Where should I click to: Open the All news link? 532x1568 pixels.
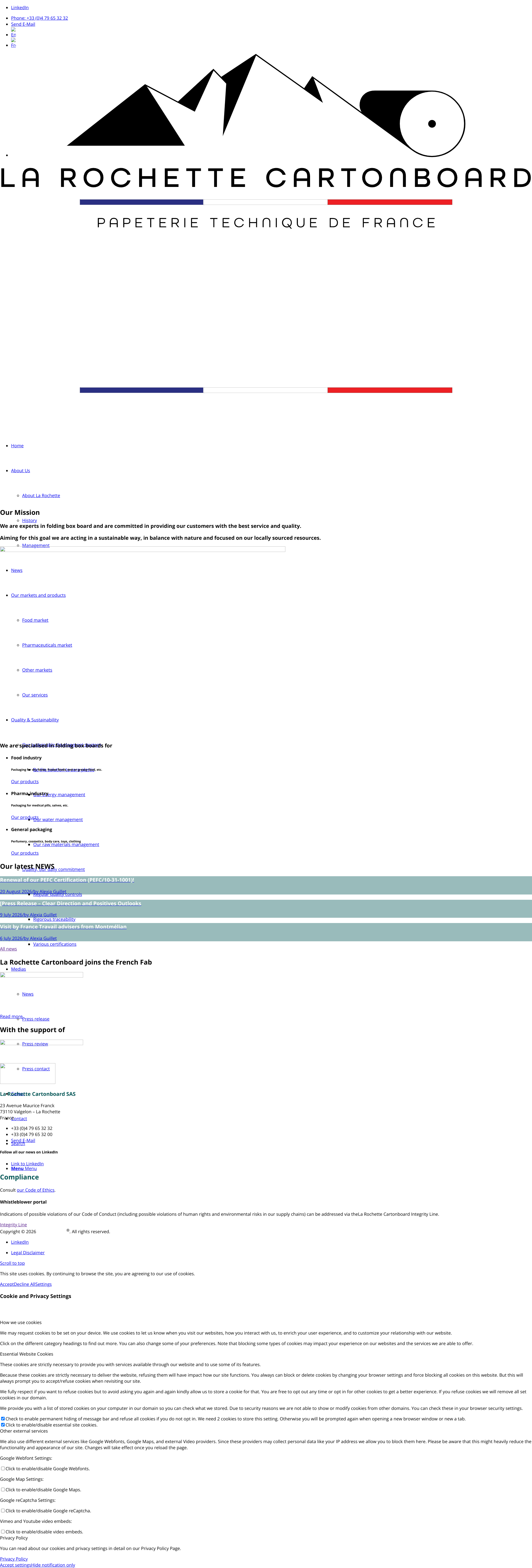tap(9, 949)
